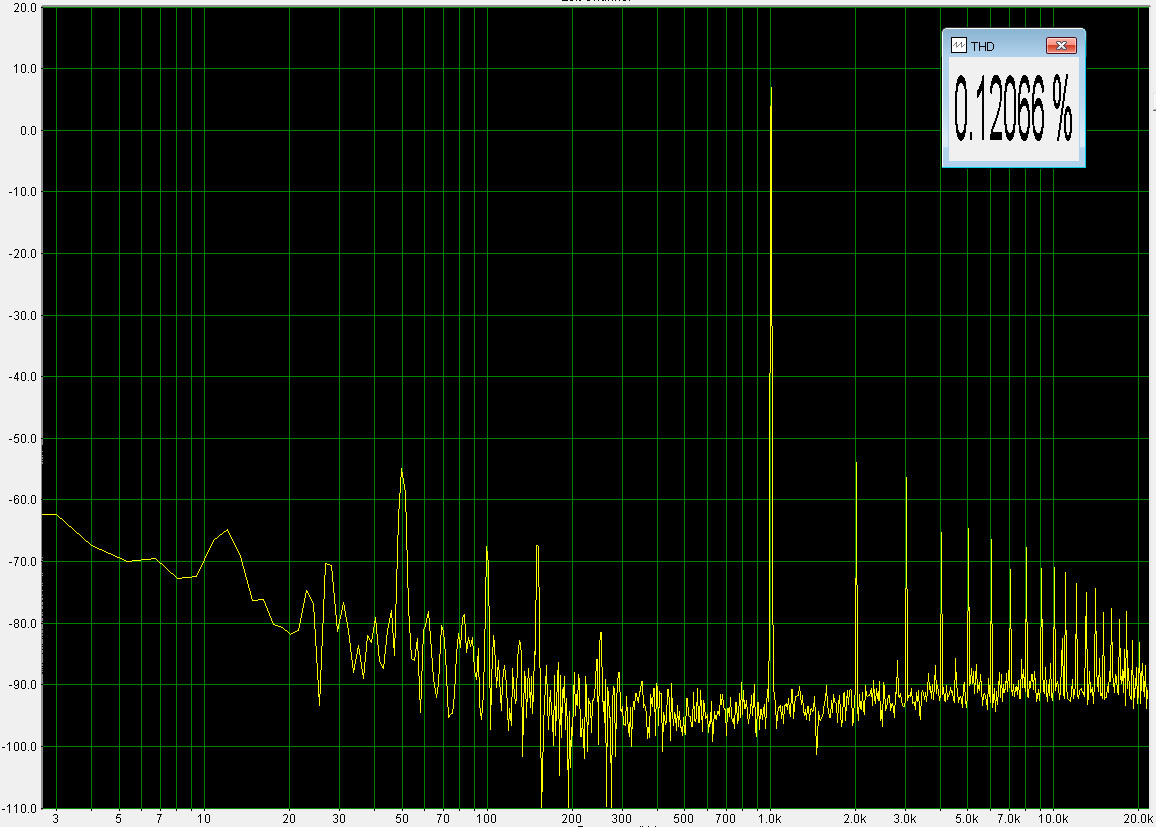Viewport: 1156px width, 827px height.
Task: Click the "-80.0" label on the vertical axis
Action: (23, 624)
